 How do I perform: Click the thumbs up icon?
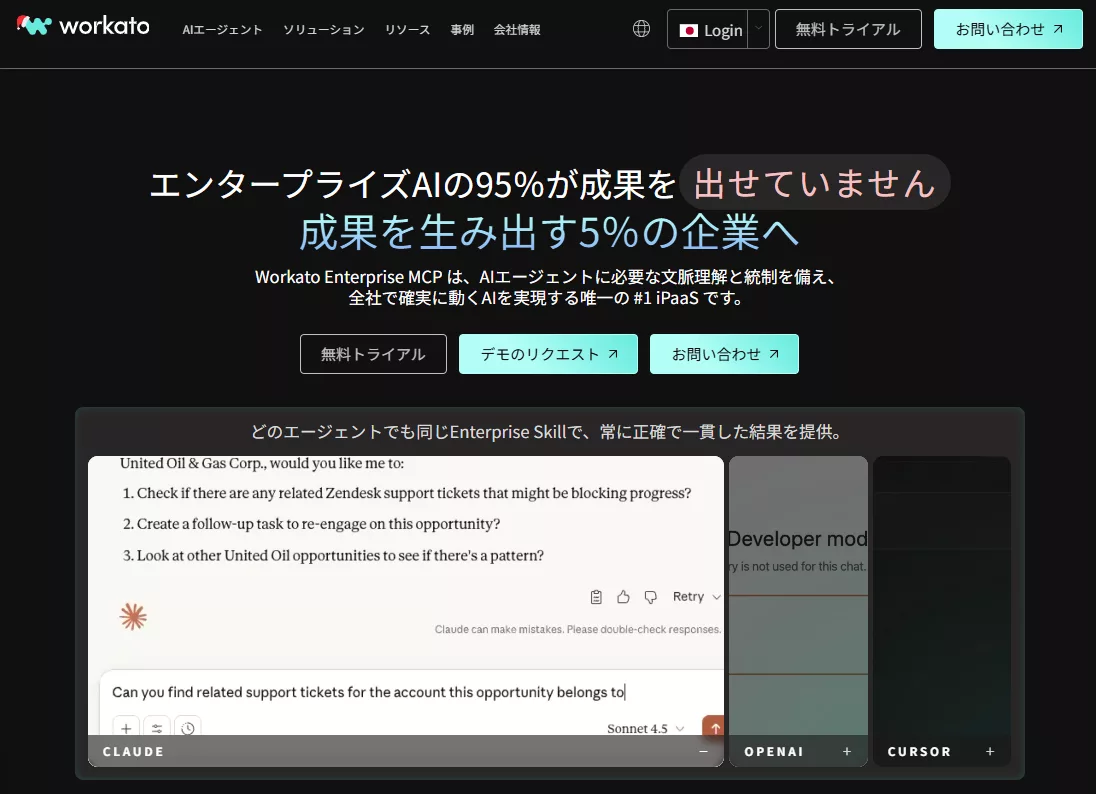(623, 597)
